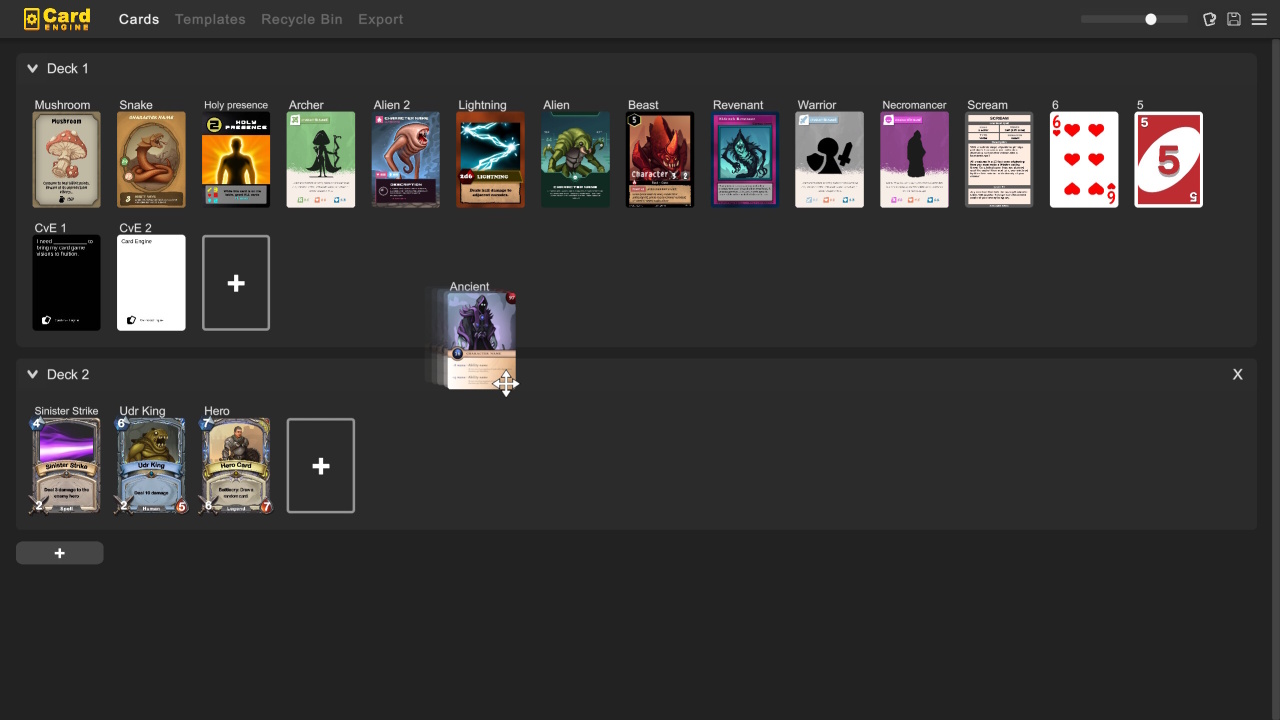
Task: Select the Scream card
Action: (999, 160)
